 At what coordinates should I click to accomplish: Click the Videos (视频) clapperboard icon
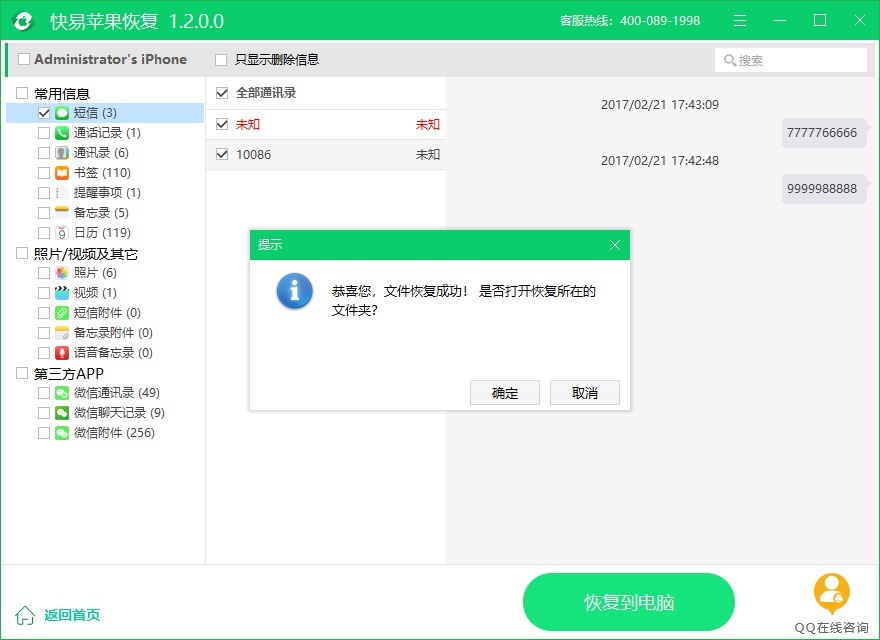(x=62, y=293)
